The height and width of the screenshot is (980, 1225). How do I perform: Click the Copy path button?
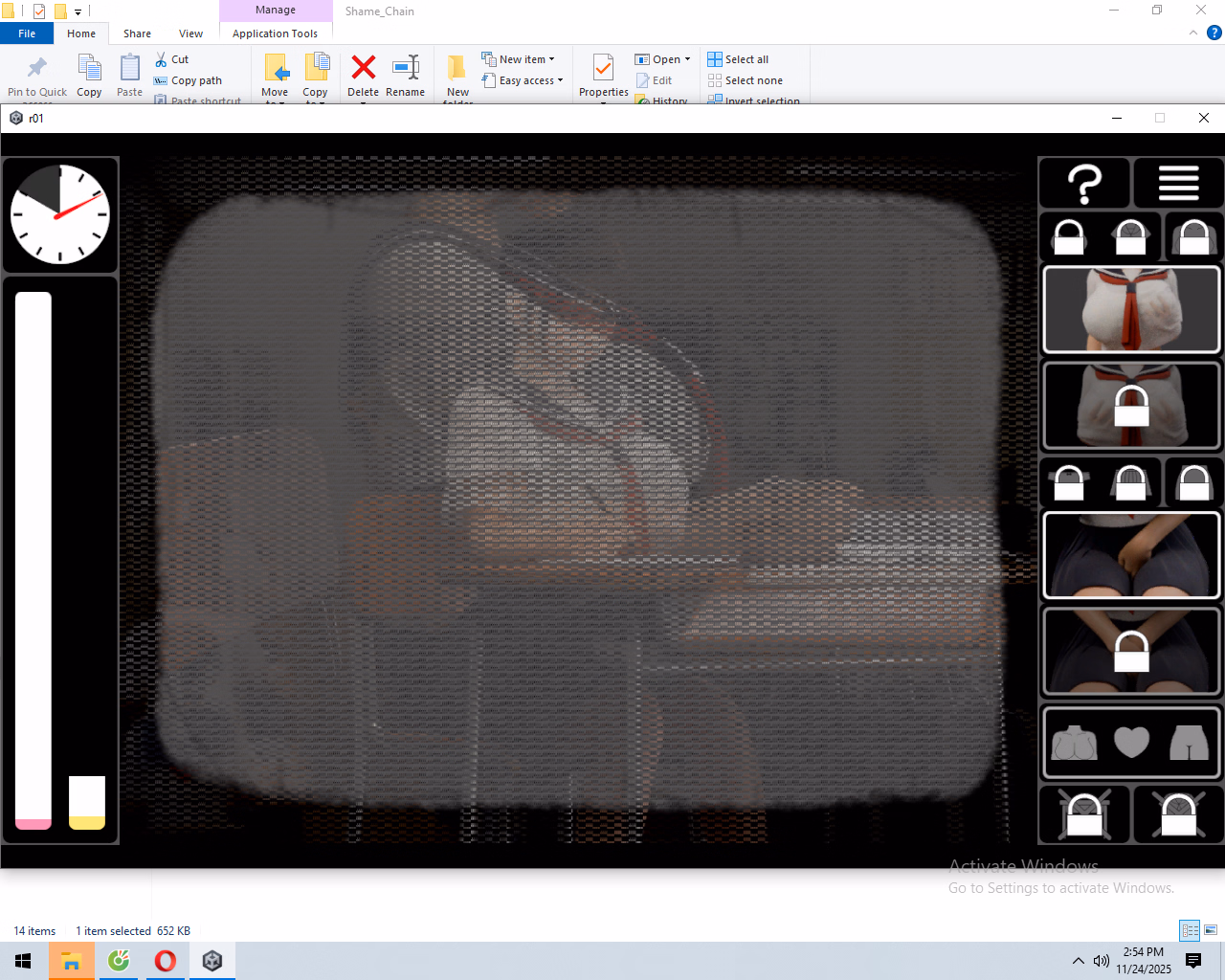coord(189,80)
